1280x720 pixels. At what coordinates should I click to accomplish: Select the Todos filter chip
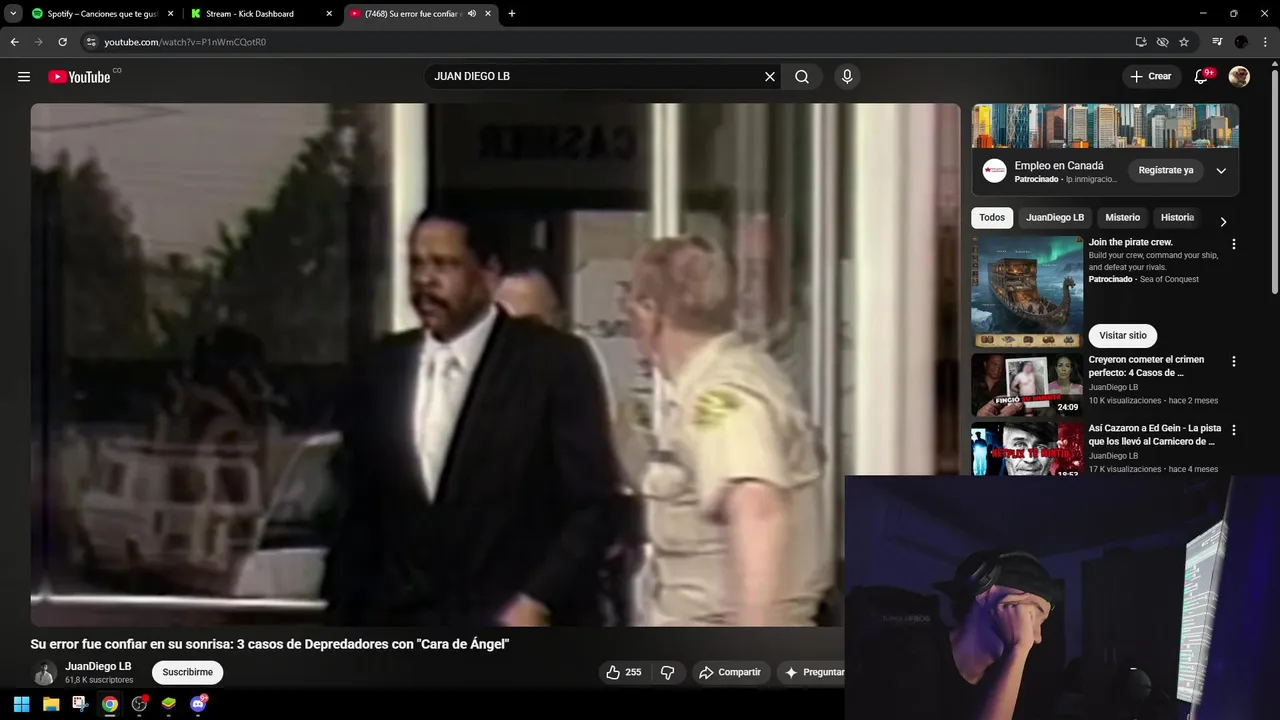coord(992,218)
